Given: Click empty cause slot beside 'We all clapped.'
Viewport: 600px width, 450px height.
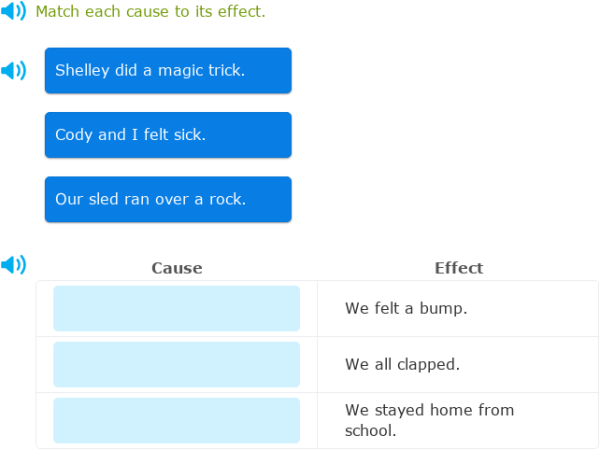Looking at the screenshot, I should pos(176,364).
